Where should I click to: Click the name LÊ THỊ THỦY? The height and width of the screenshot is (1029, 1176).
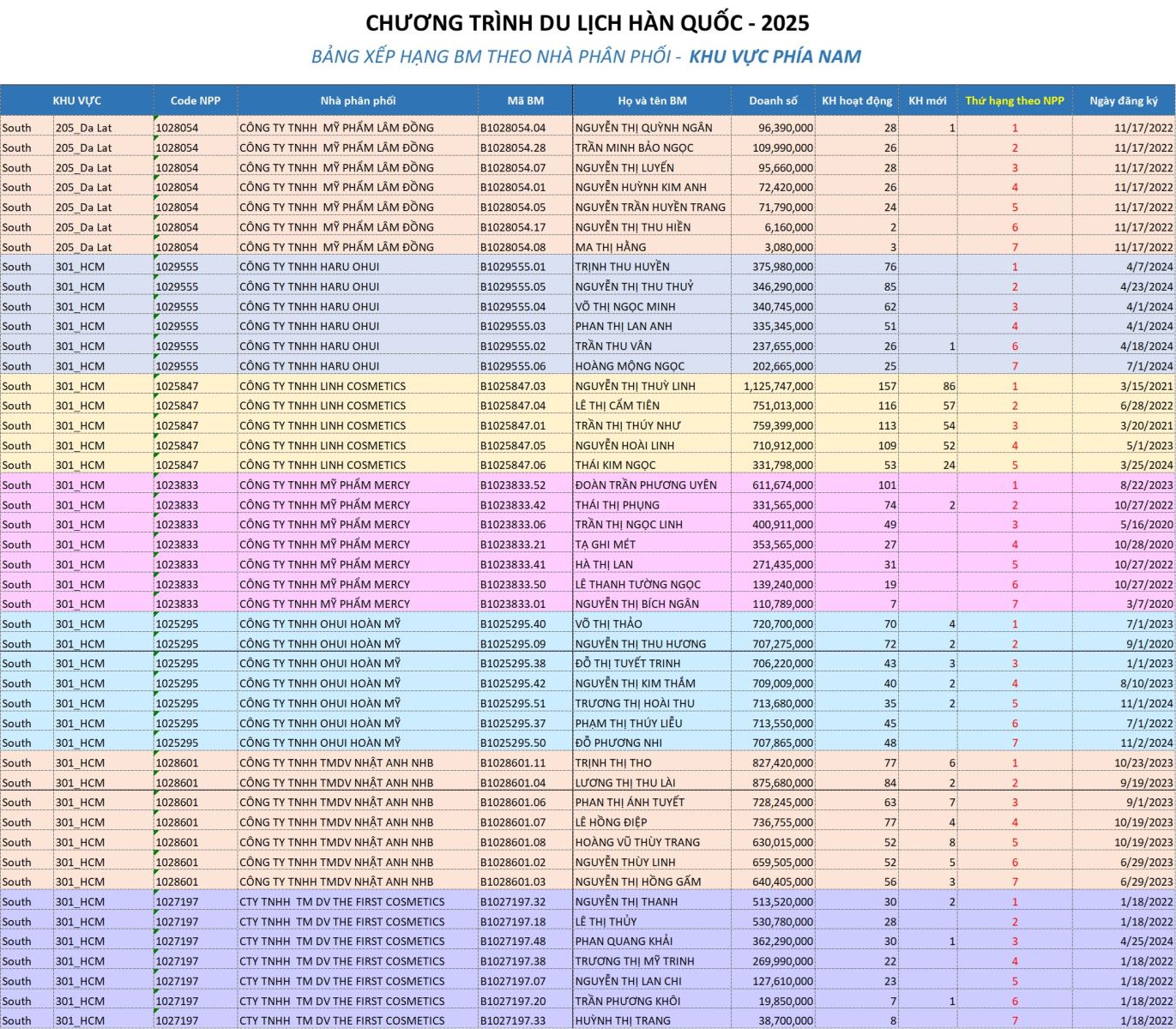pyautogui.click(x=606, y=922)
